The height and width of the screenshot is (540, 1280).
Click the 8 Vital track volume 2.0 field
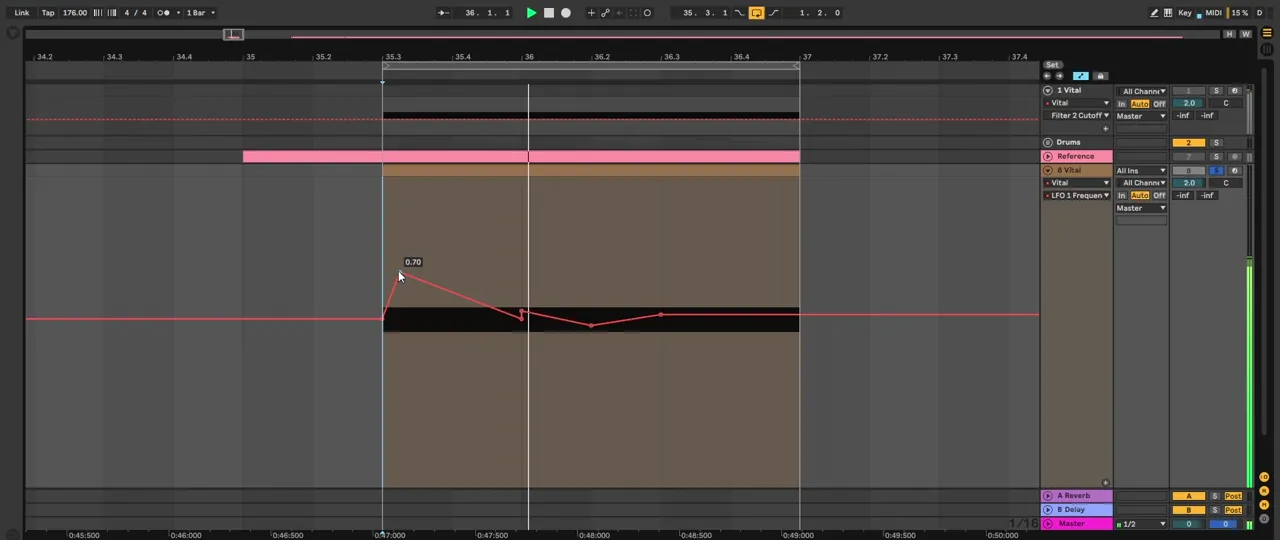1189,183
